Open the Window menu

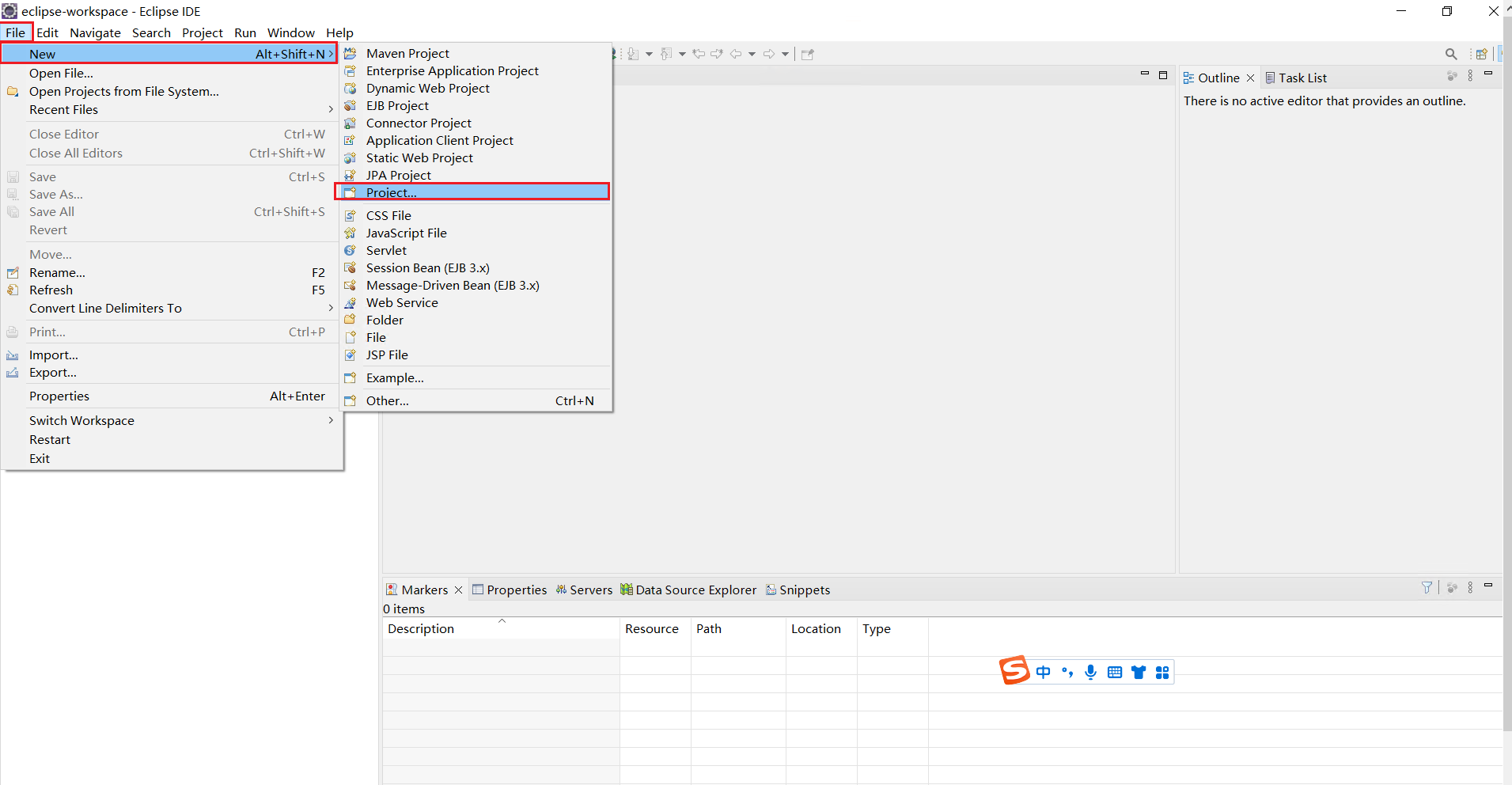tap(290, 32)
